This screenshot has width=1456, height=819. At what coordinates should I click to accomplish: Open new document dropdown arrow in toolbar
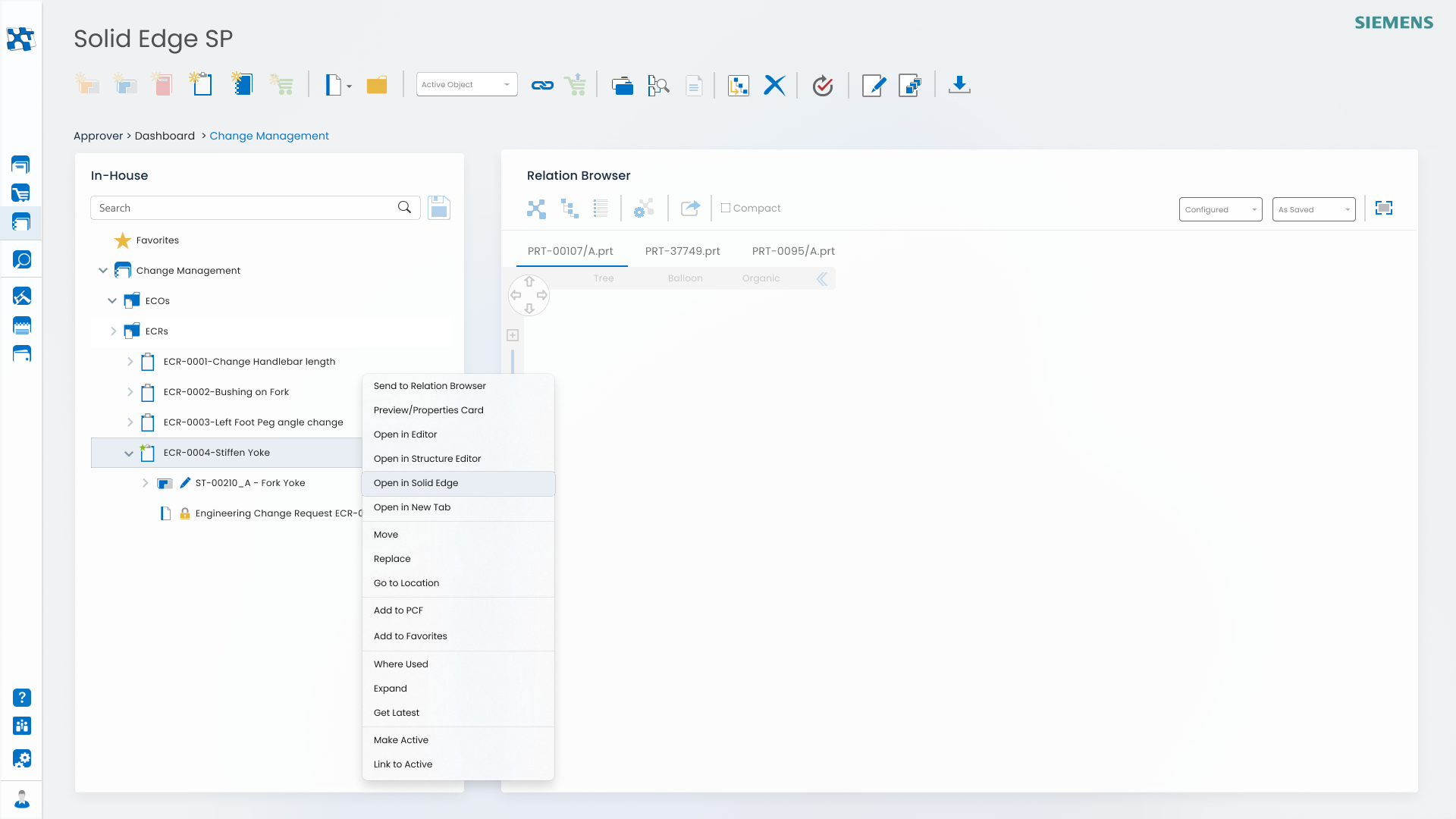point(349,86)
